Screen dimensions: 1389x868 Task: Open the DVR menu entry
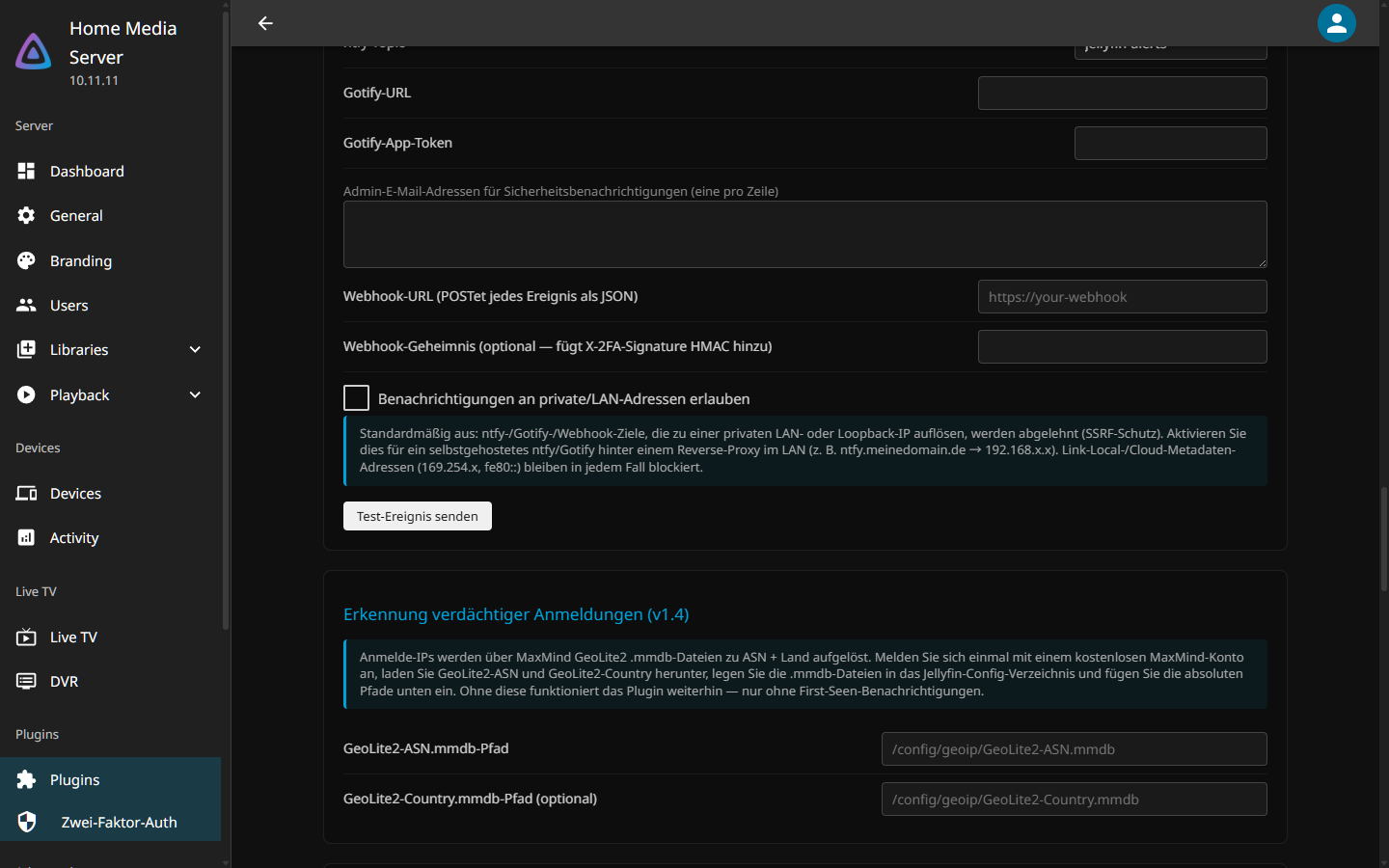point(110,681)
